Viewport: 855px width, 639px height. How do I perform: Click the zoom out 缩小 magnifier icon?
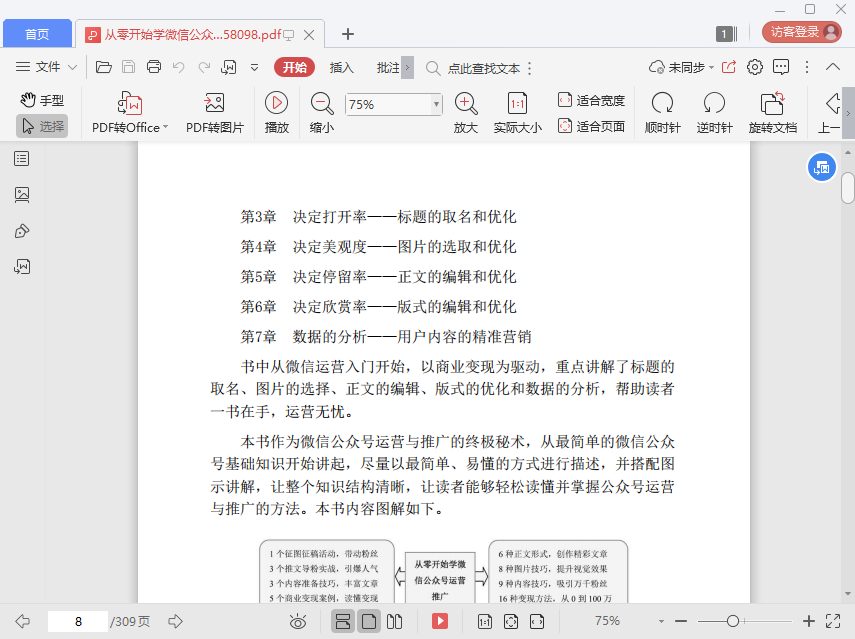pyautogui.click(x=322, y=103)
